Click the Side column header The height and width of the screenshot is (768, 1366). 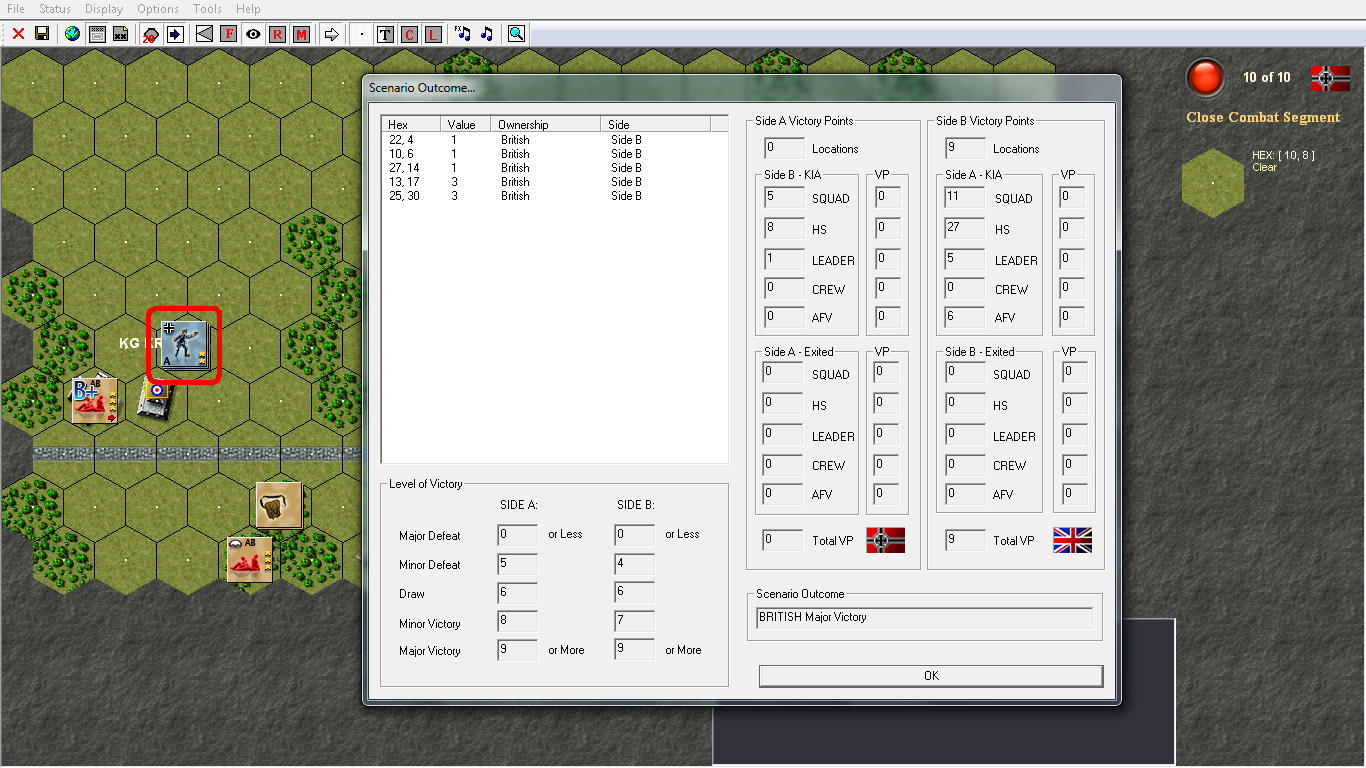(x=656, y=124)
